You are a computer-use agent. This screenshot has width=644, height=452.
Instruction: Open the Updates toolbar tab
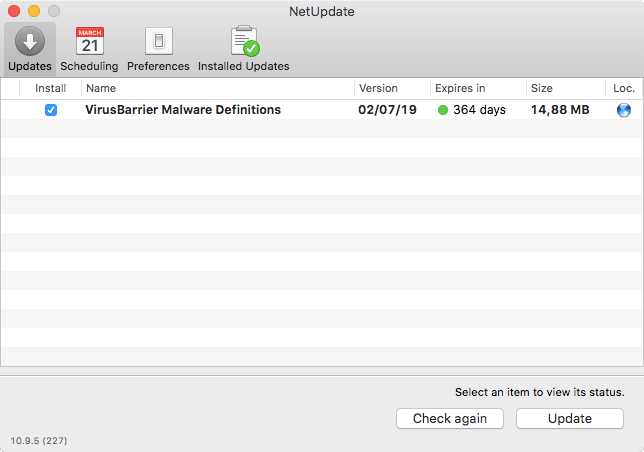[x=30, y=49]
